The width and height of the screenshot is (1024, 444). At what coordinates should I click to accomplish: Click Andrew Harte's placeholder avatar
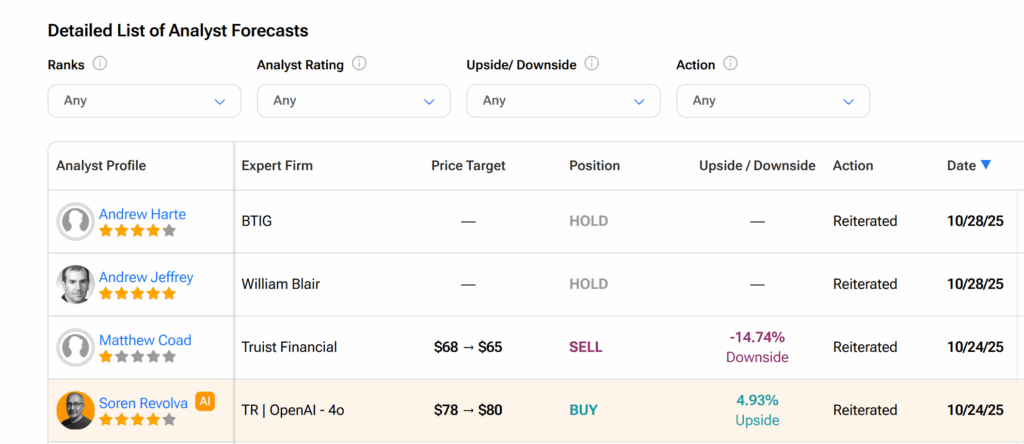75,221
